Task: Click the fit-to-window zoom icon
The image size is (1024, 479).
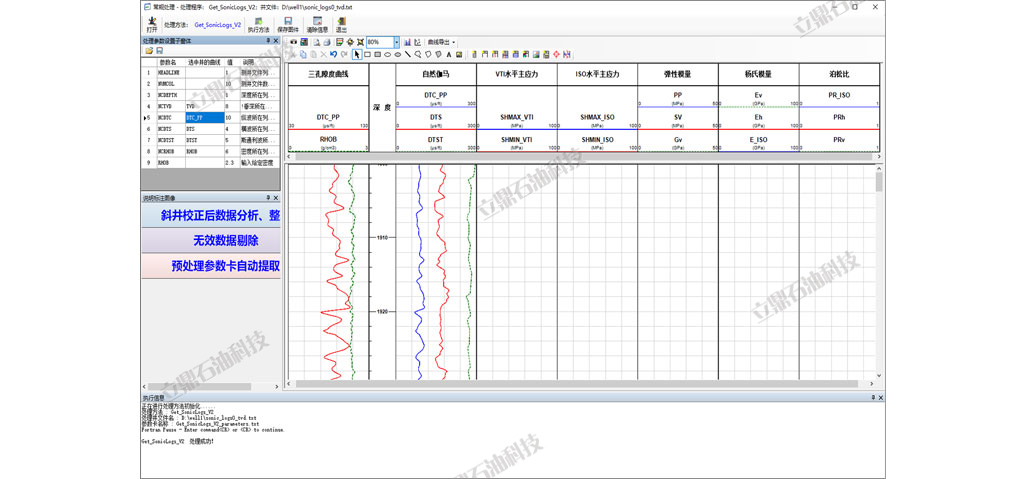Action: [360, 42]
